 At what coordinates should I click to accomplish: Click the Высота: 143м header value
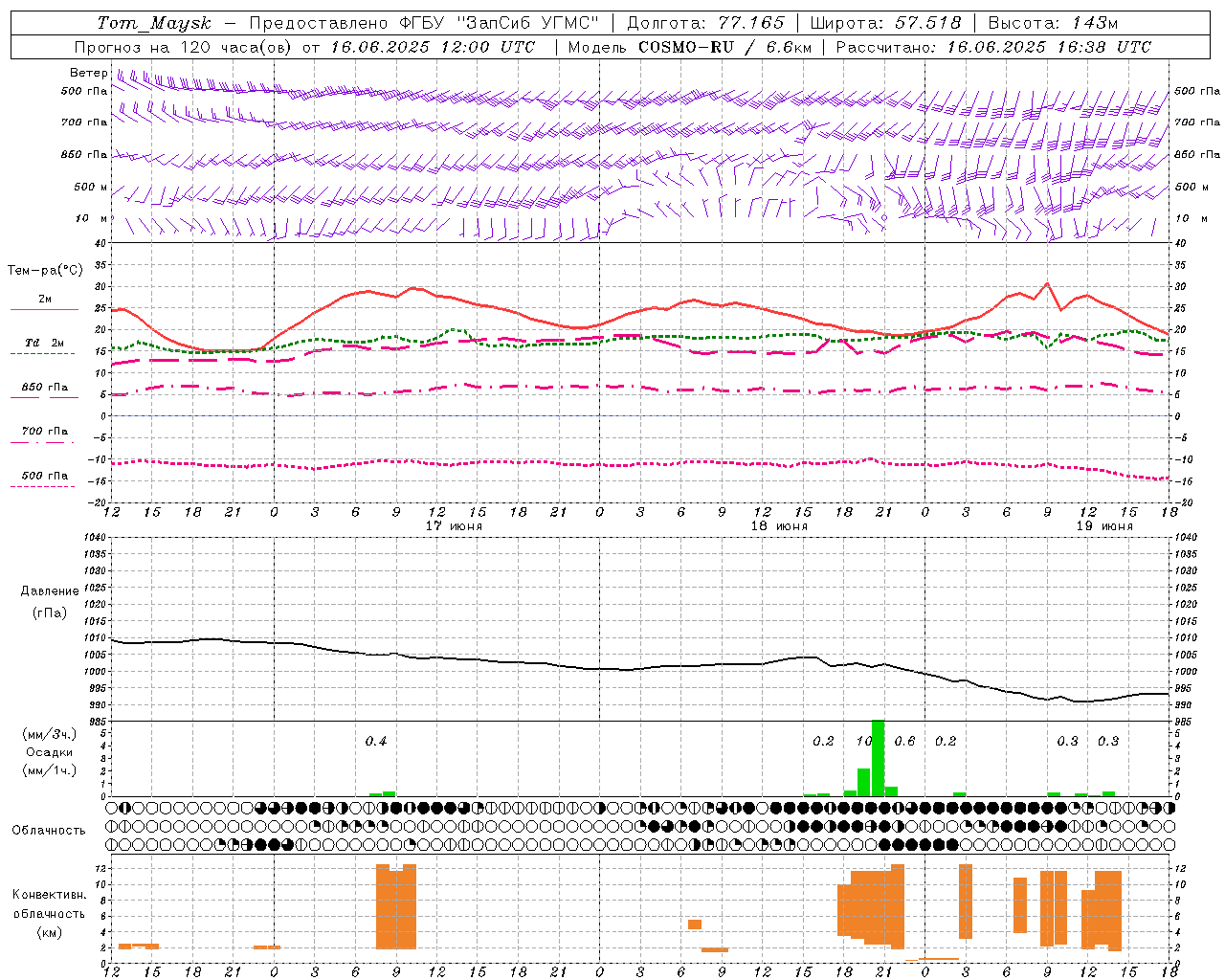point(1053,23)
